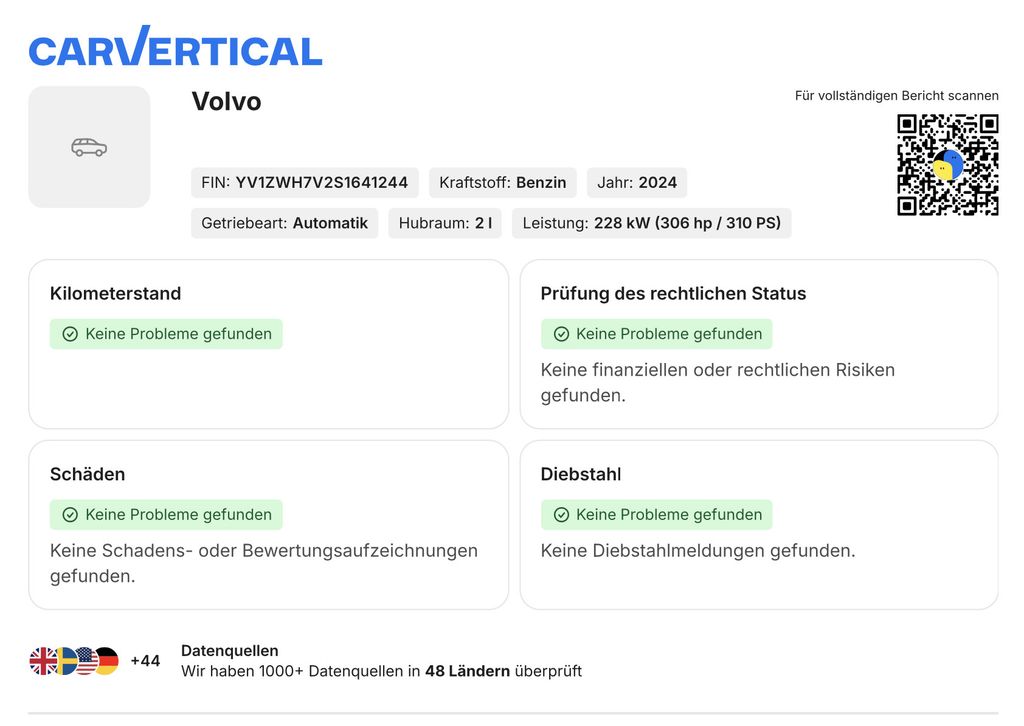The image size is (1024, 726).
Task: Click the Getriebeart: Automatik chip
Action: (285, 223)
